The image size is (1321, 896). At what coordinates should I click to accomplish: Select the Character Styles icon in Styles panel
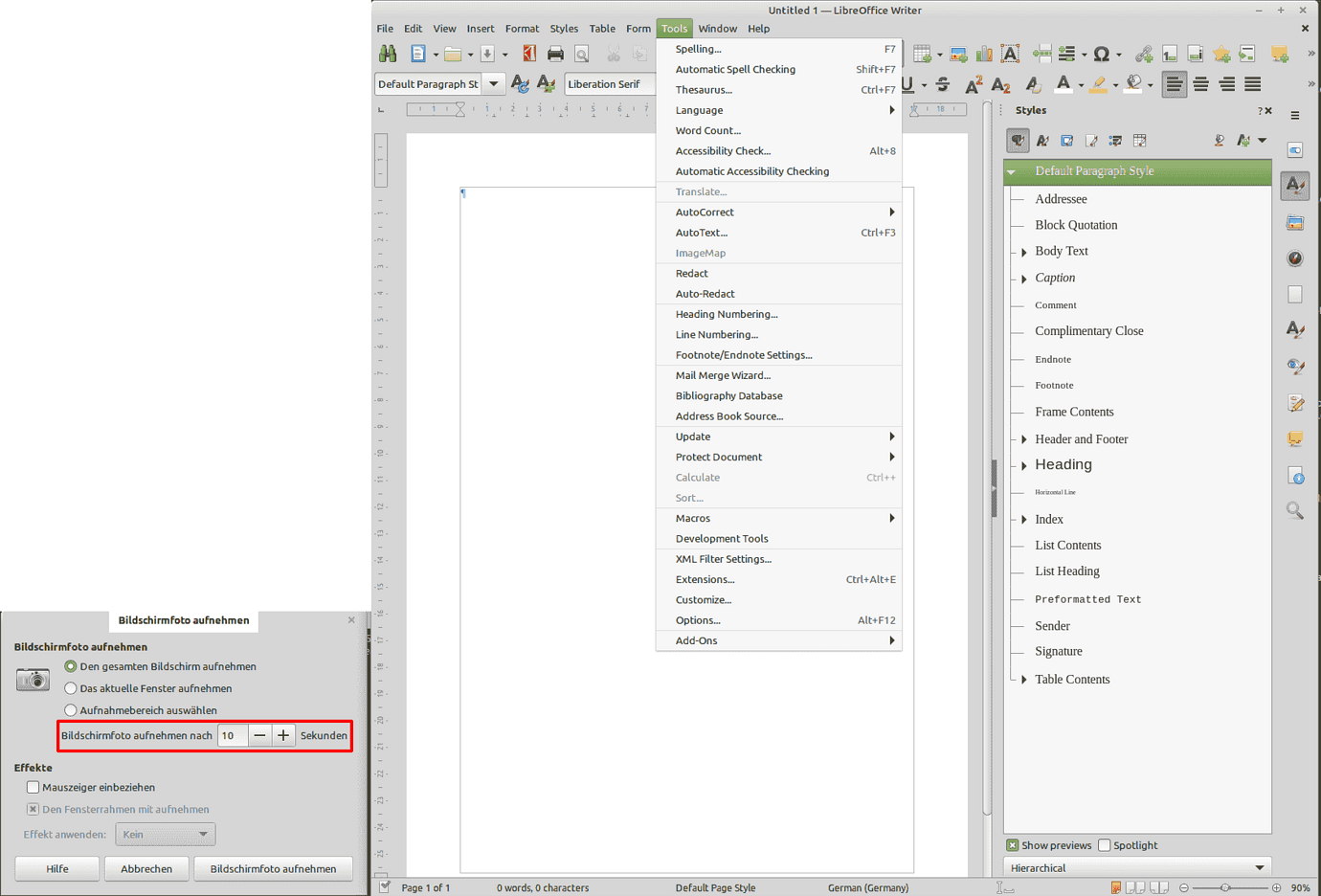(x=1042, y=140)
